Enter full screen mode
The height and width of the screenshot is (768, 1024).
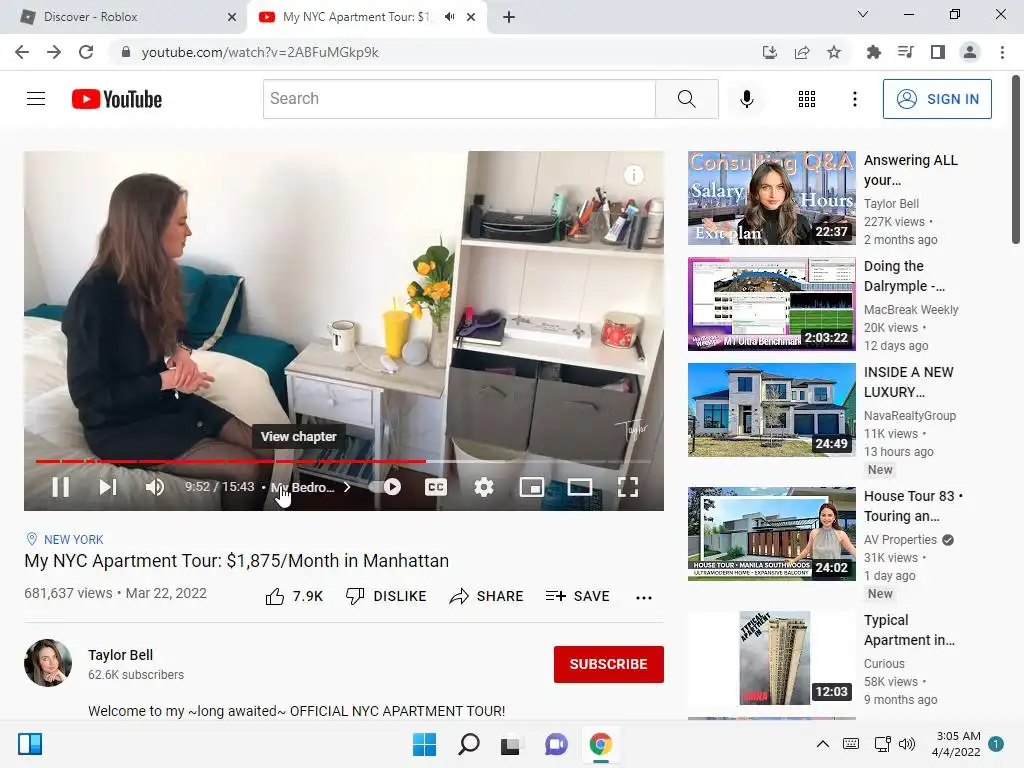point(628,487)
